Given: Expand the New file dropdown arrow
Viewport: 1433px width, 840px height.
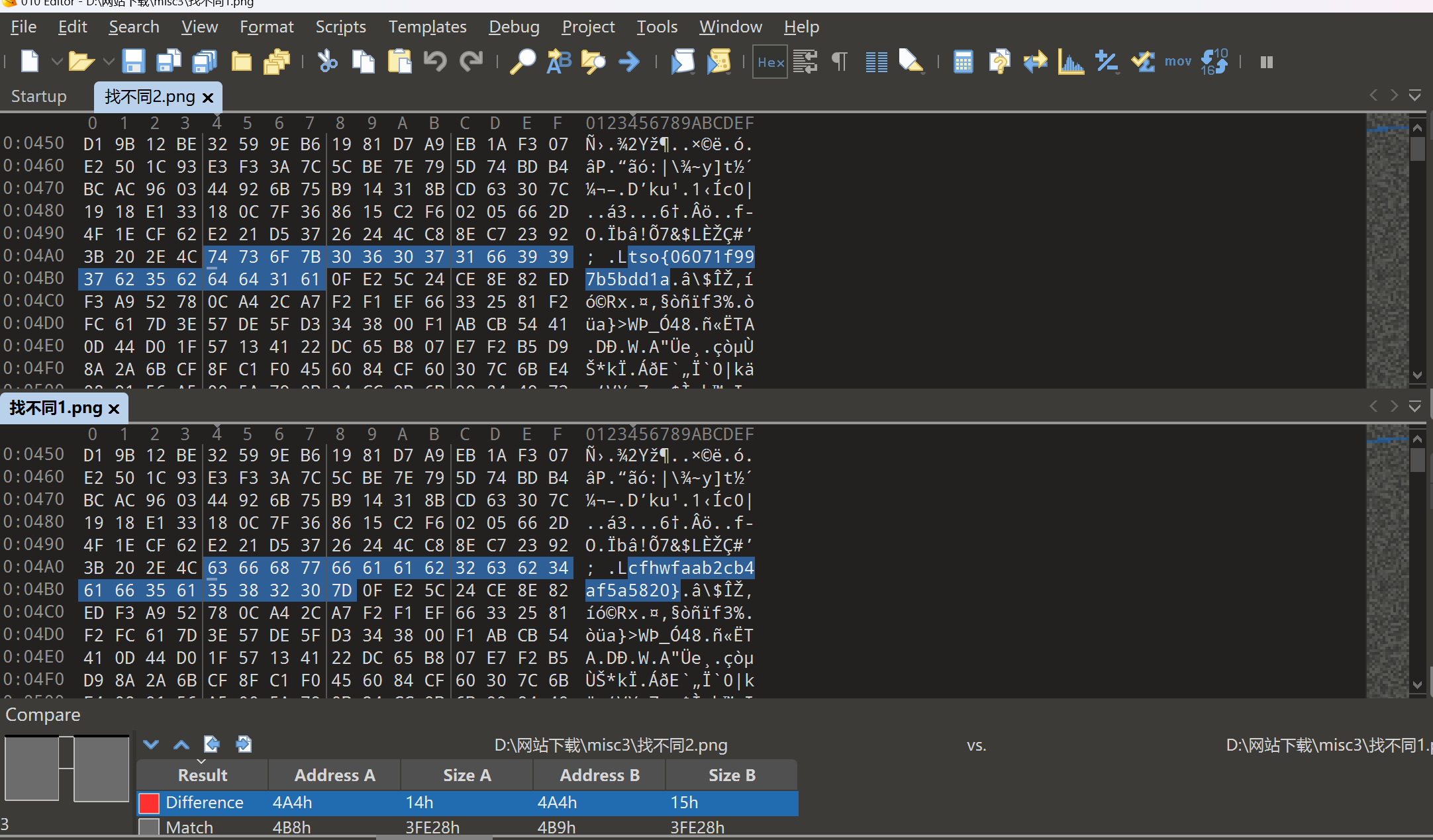Looking at the screenshot, I should pyautogui.click(x=57, y=62).
